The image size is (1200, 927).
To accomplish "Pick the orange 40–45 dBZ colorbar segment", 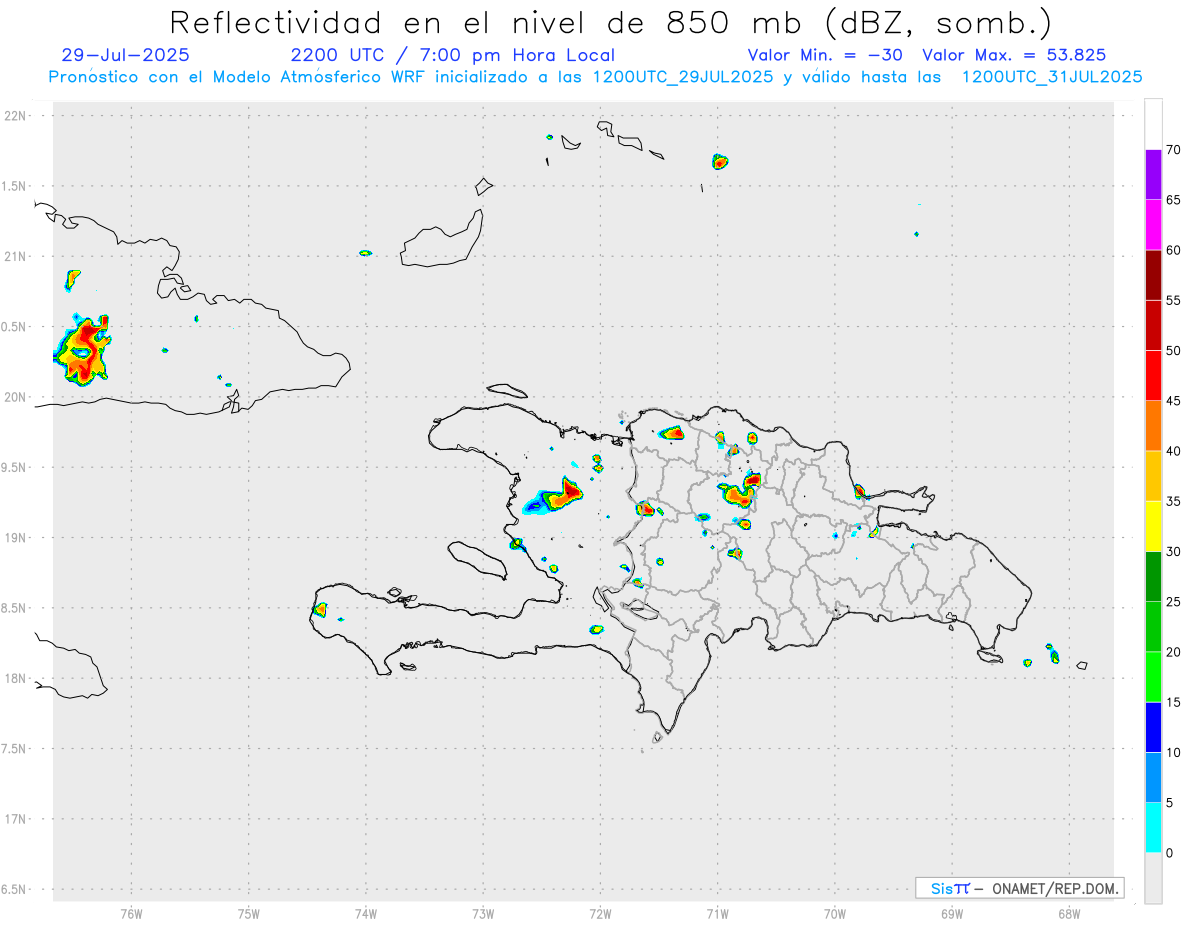I will point(1153,426).
